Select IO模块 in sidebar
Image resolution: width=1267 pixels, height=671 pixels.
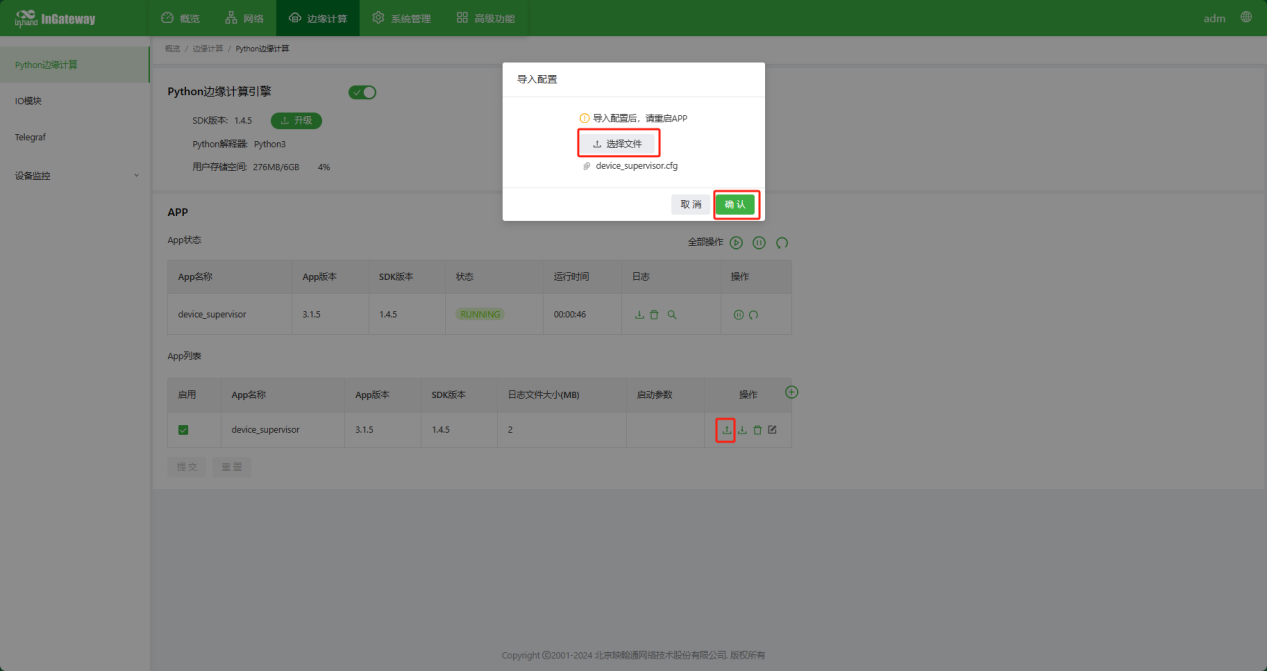74,101
